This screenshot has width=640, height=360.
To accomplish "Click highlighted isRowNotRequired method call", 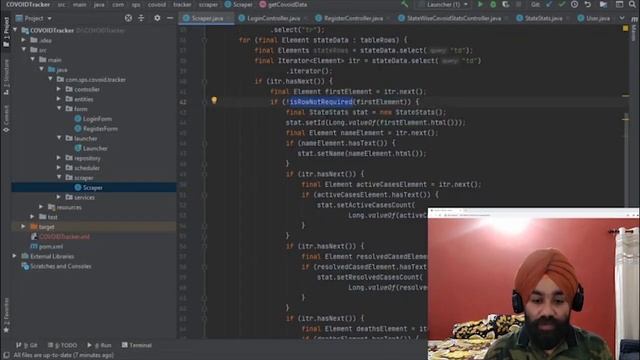I will pos(321,102).
